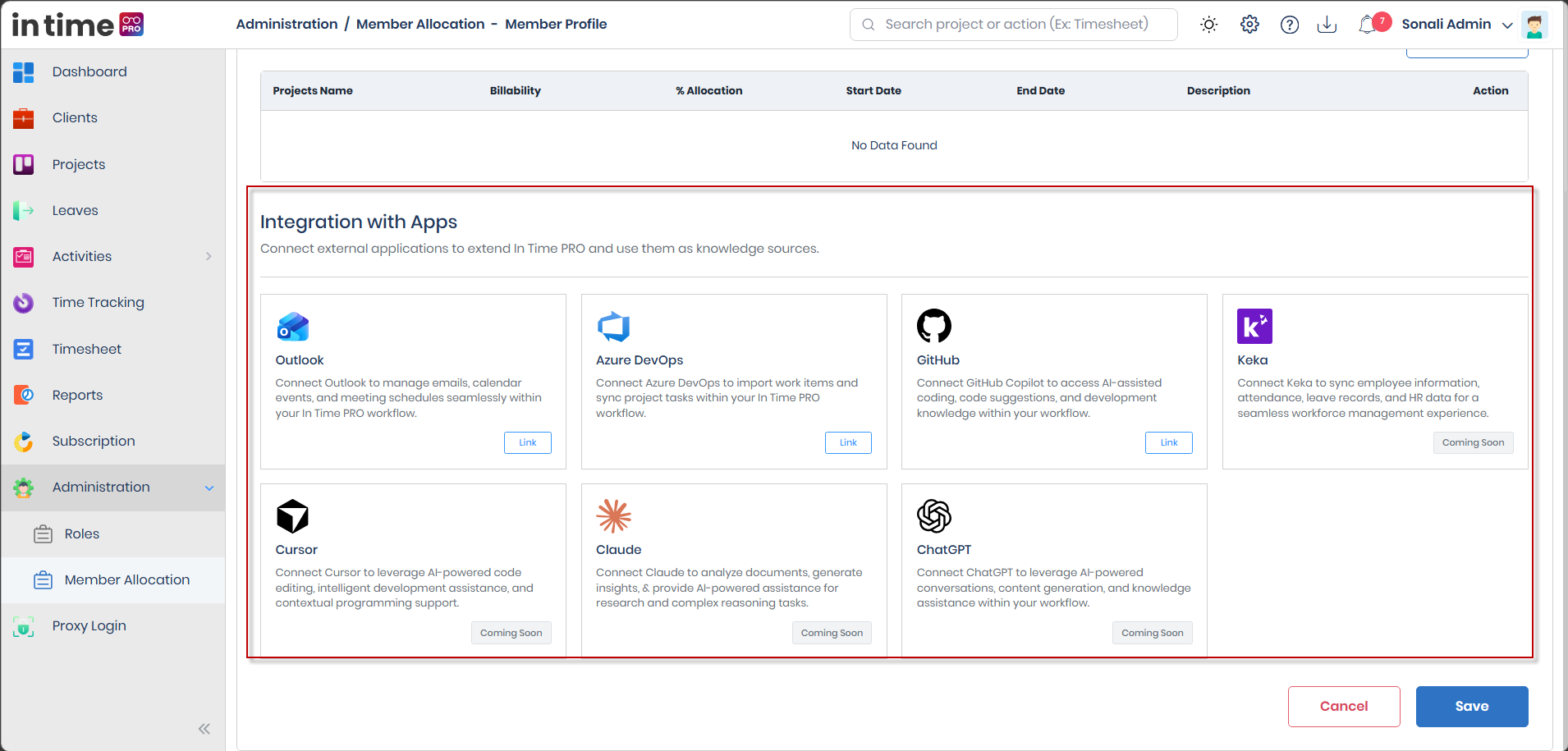
Task: Collapse the Administration menu chevron
Action: (209, 488)
